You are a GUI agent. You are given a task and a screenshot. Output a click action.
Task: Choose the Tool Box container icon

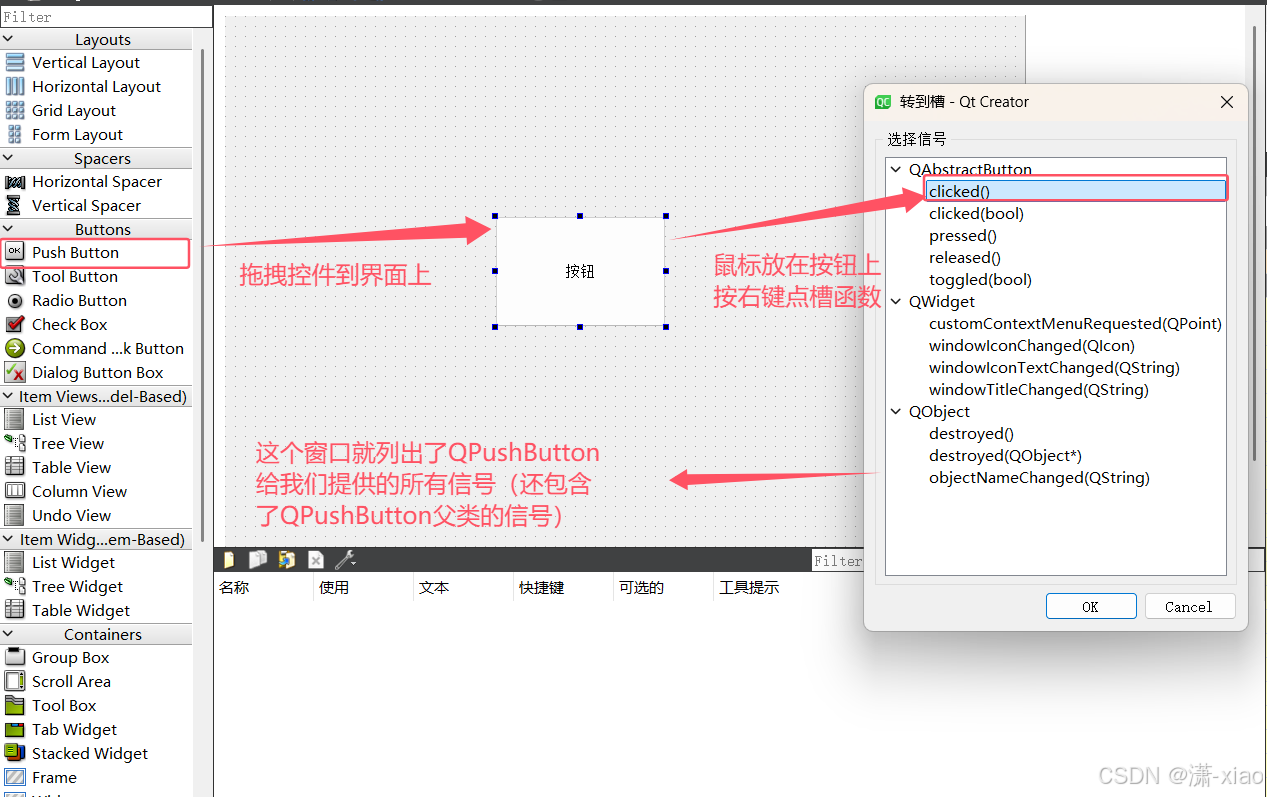click(x=15, y=705)
